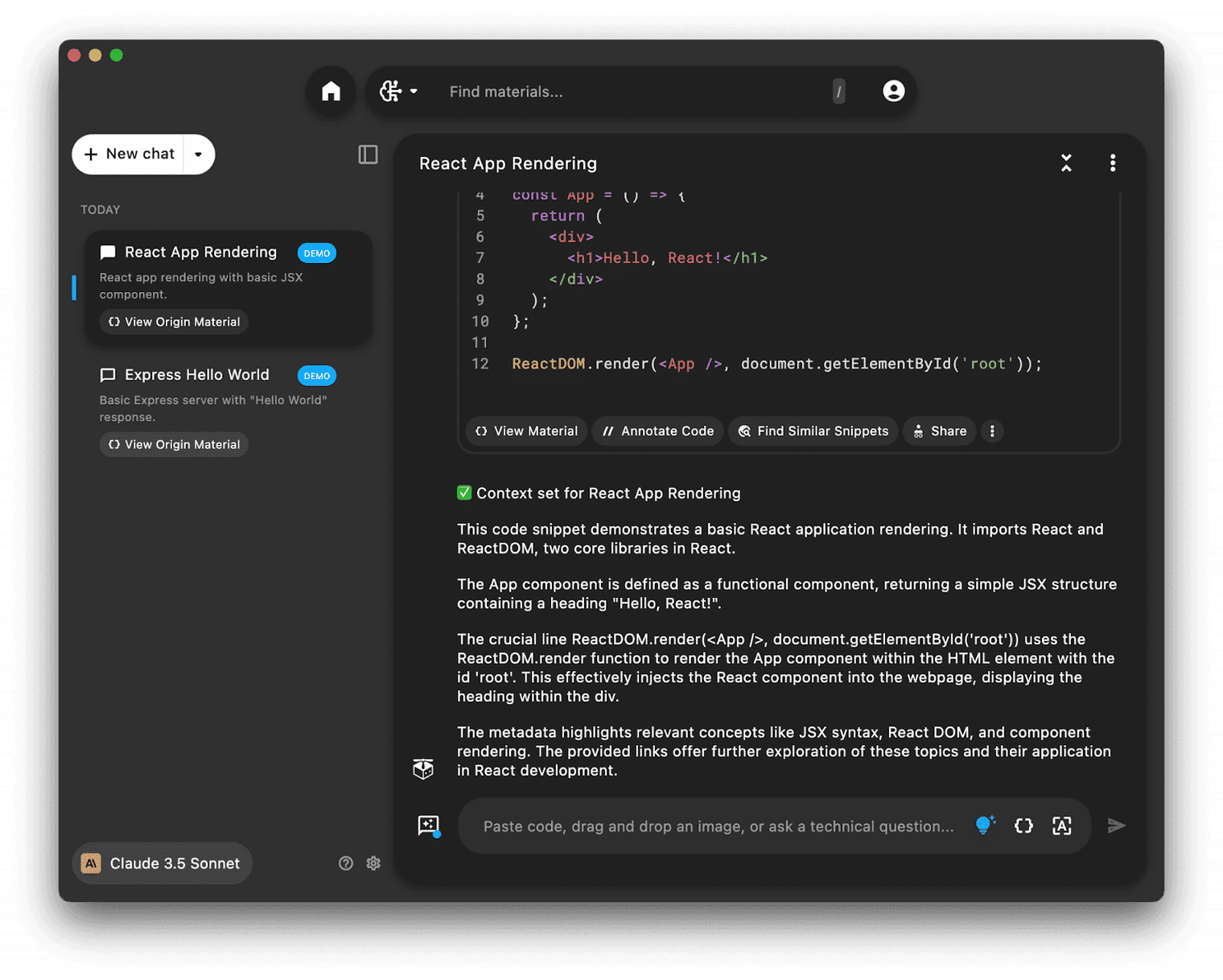Image resolution: width=1223 pixels, height=980 pixels.
Task: Click the slash shortcut hint in search bar
Action: (838, 92)
